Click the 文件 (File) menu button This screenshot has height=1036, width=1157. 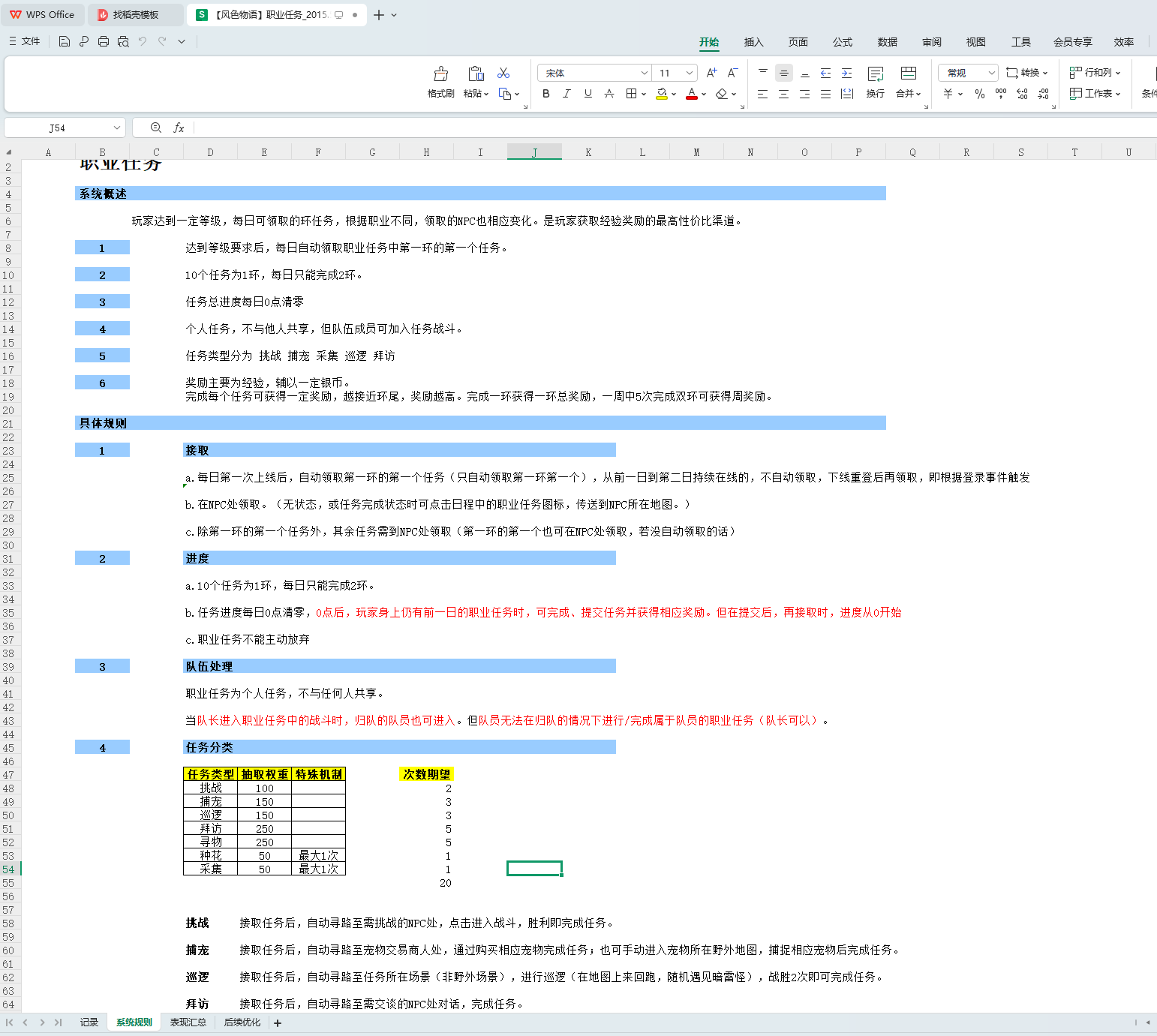click(25, 42)
